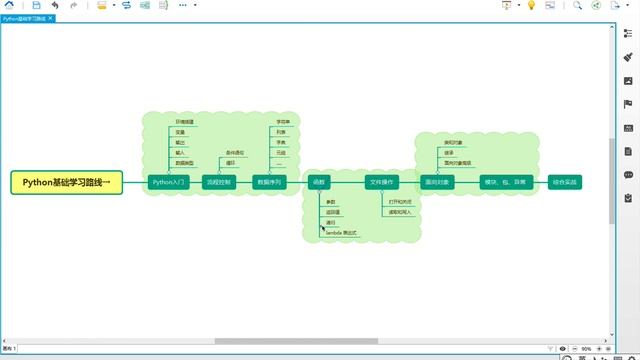
Task: Click the vertical scrollbar up arrow
Action: click(x=611, y=27)
